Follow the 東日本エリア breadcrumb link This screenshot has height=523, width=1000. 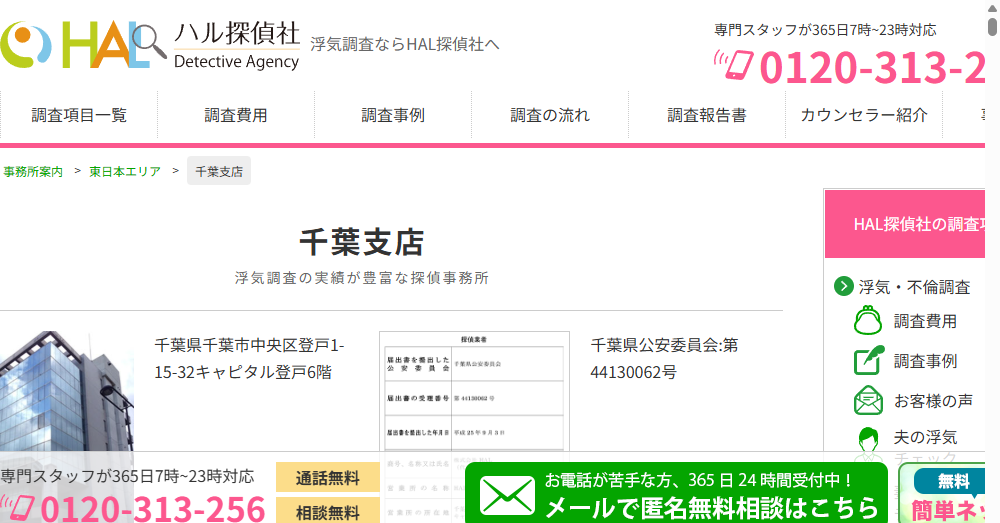(x=125, y=172)
